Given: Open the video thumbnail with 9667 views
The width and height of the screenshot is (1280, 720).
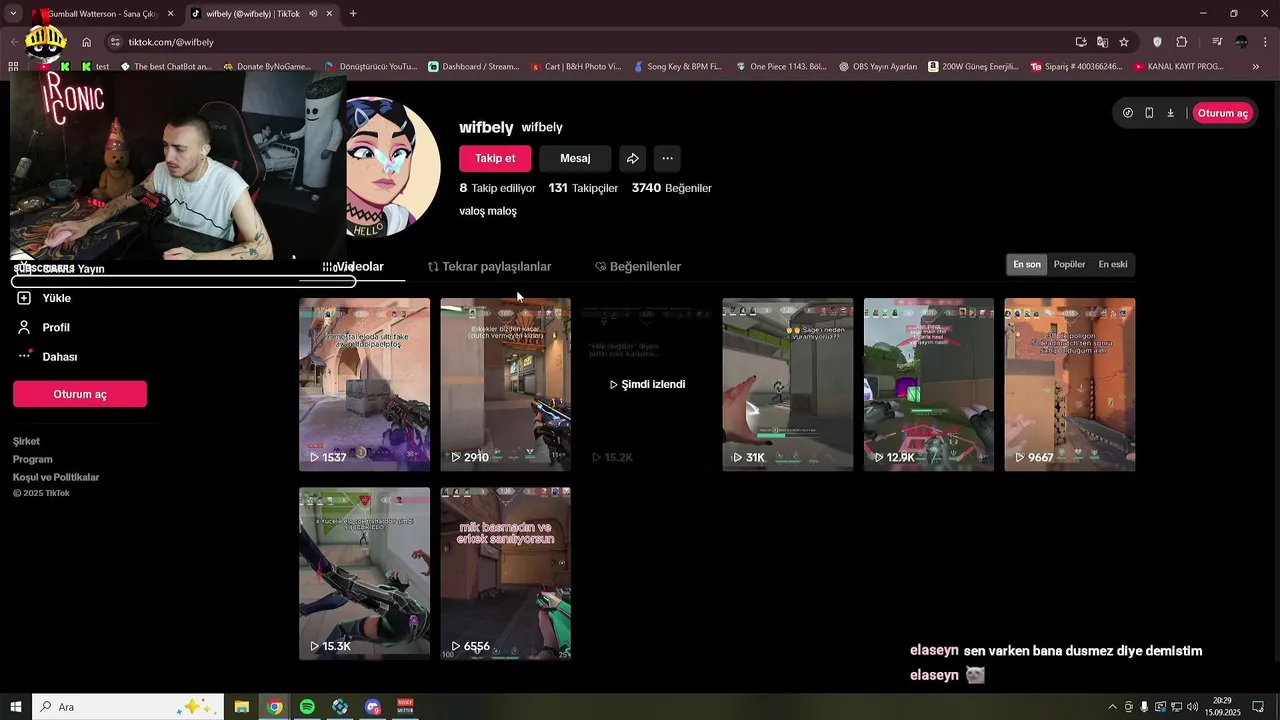Looking at the screenshot, I should coord(1069,384).
